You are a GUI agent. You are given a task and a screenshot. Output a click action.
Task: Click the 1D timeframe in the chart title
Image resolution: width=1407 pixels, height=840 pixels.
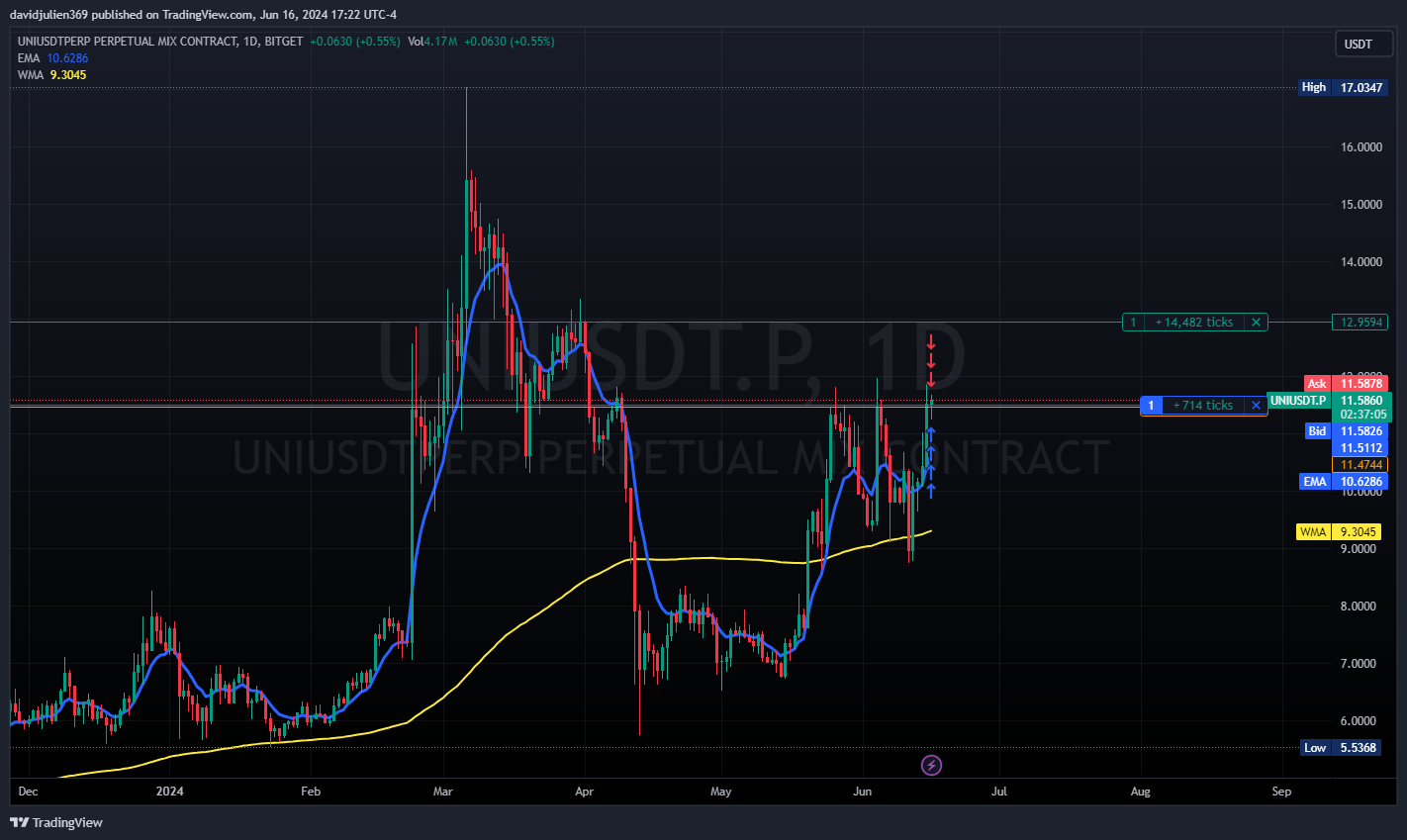click(x=250, y=42)
